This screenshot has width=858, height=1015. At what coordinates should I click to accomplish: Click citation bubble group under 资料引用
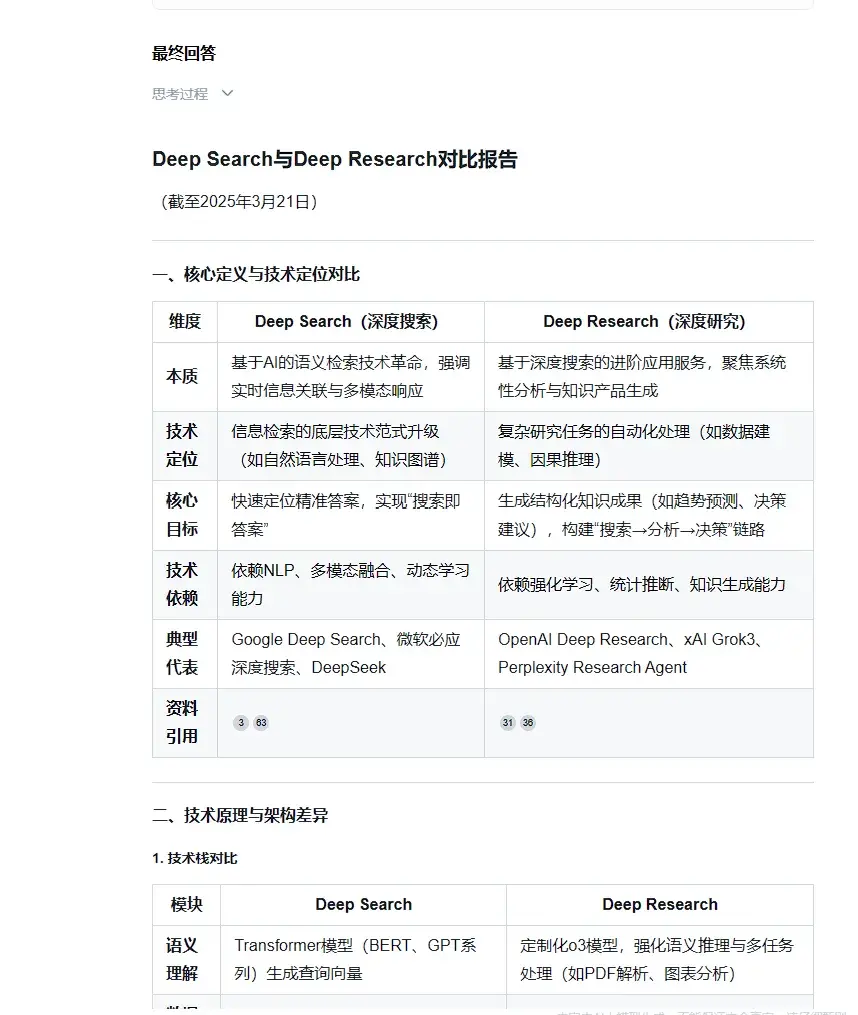[x=250, y=721]
